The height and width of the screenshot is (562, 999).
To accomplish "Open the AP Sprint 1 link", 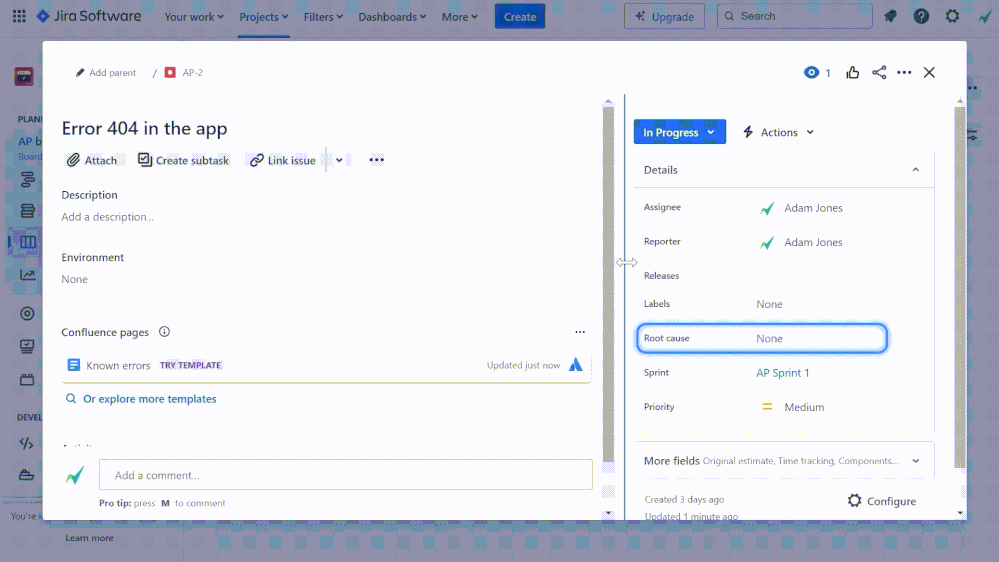I will point(782,373).
